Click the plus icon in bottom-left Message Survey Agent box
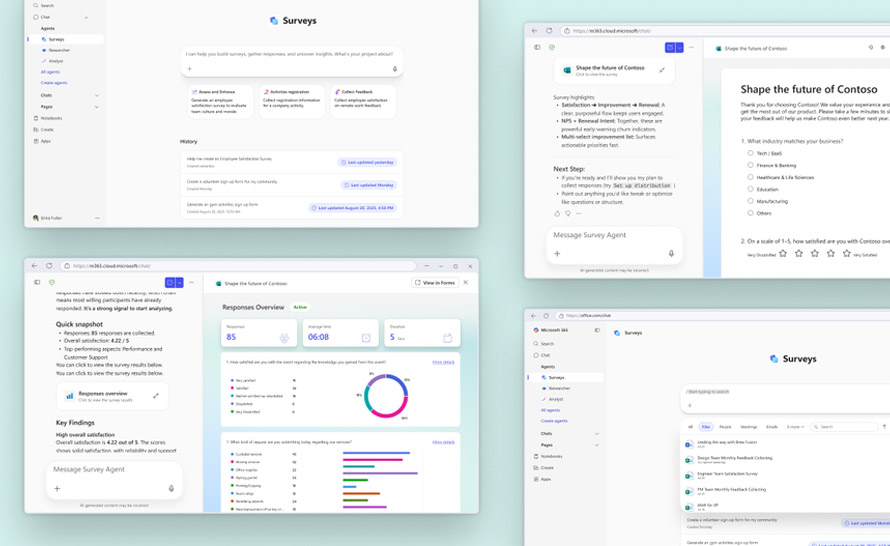 point(57,488)
